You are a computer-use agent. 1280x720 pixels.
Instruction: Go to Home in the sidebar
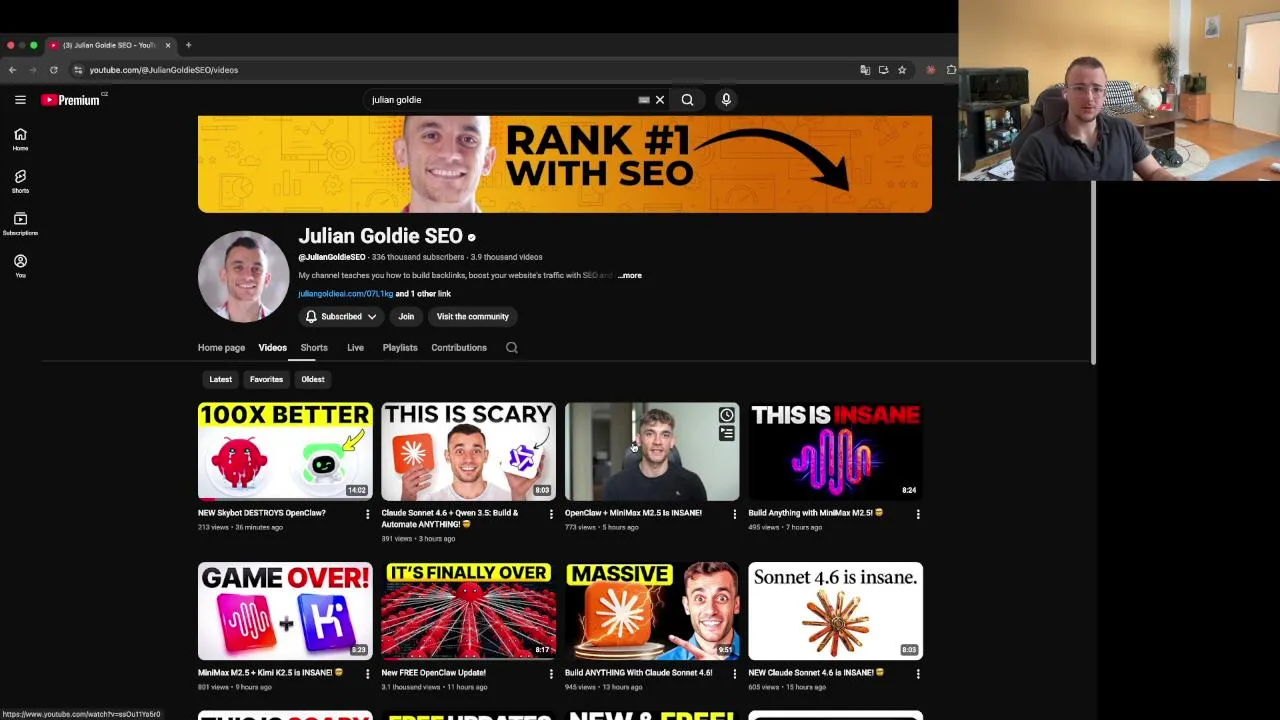(x=20, y=139)
